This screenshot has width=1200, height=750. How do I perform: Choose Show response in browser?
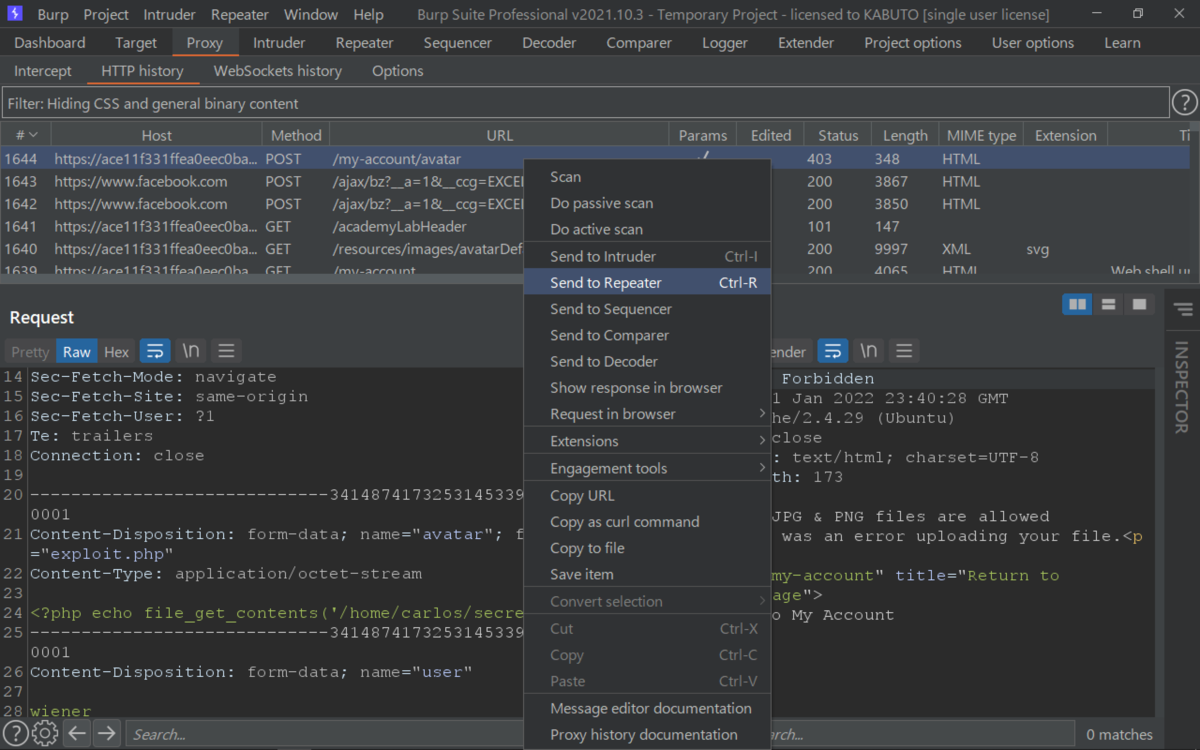pyautogui.click(x=647, y=388)
